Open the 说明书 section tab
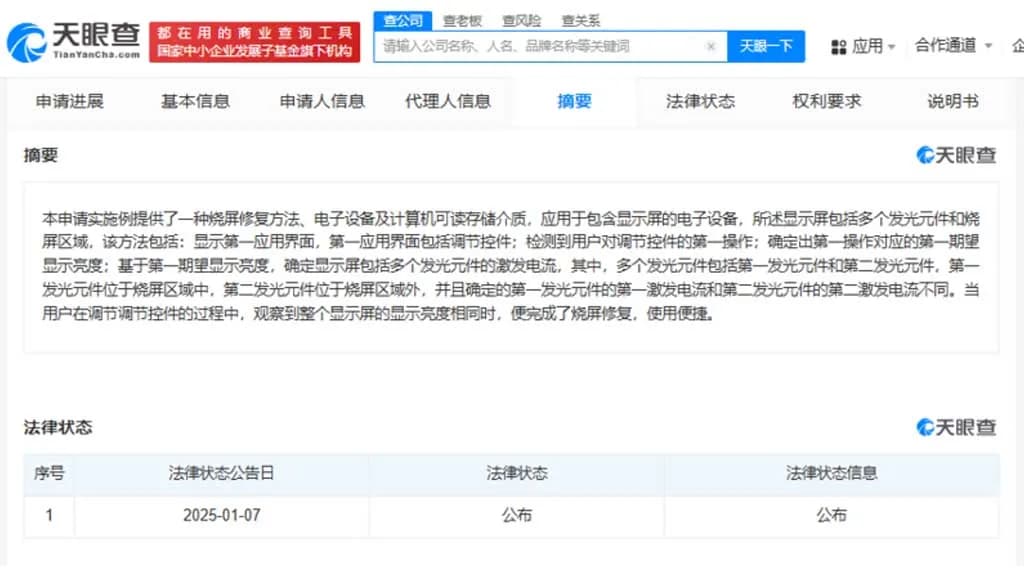This screenshot has height=576, width=1024. 952,101
